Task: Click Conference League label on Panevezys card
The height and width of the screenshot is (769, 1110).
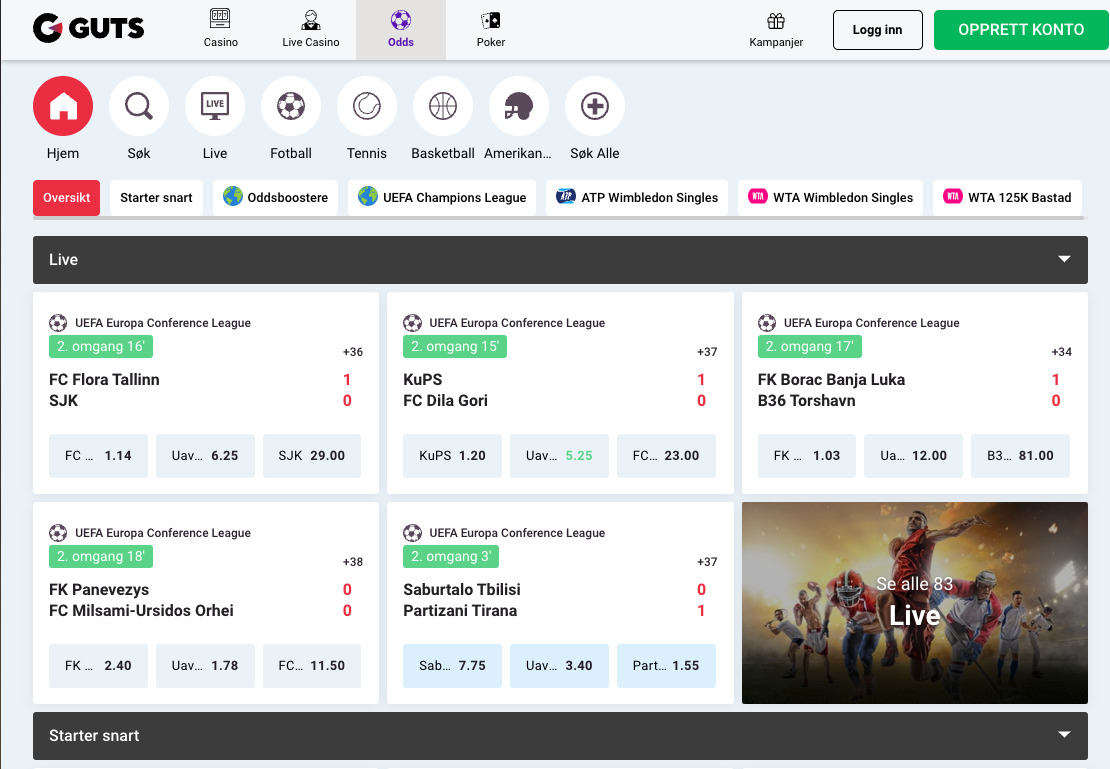Action: click(x=163, y=533)
